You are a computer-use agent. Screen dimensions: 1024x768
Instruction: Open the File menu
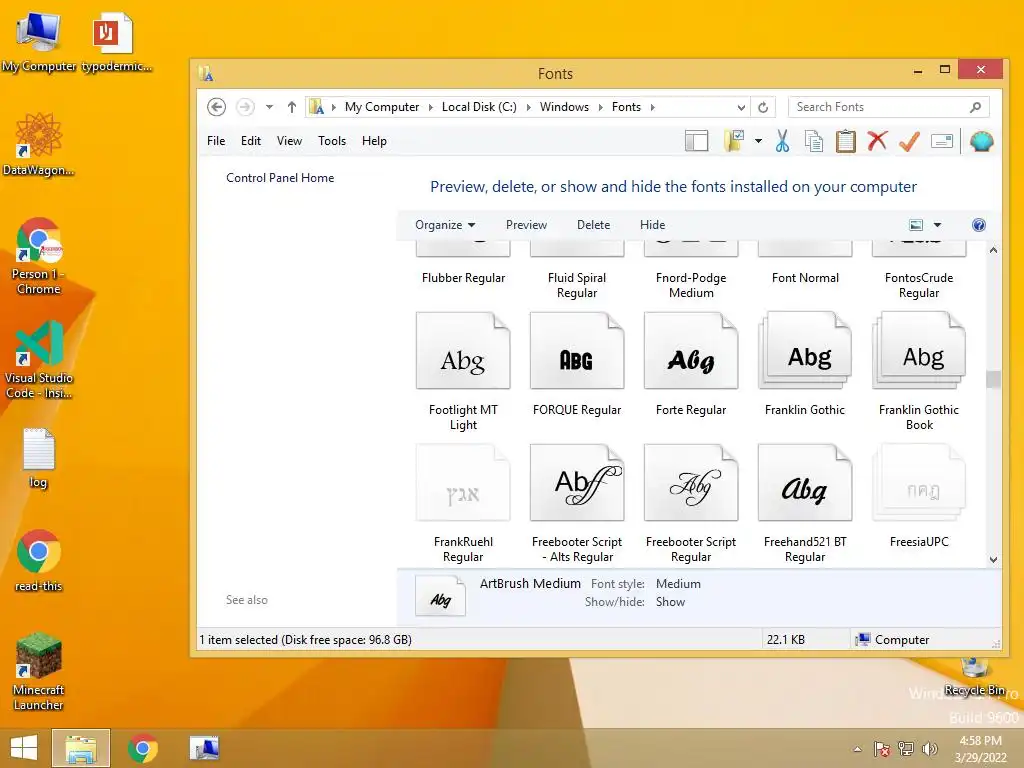click(x=216, y=141)
